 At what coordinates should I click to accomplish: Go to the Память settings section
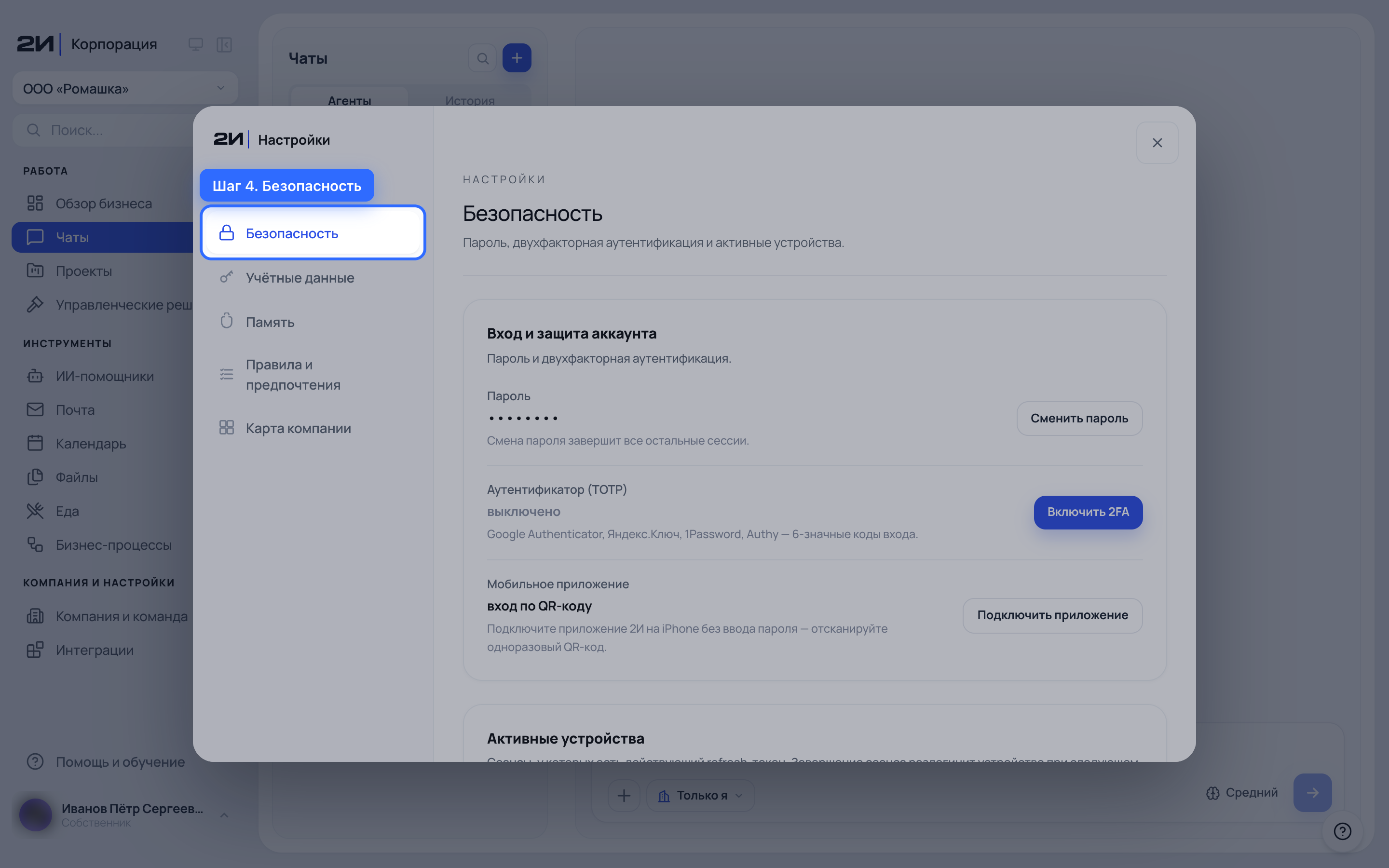click(313, 322)
